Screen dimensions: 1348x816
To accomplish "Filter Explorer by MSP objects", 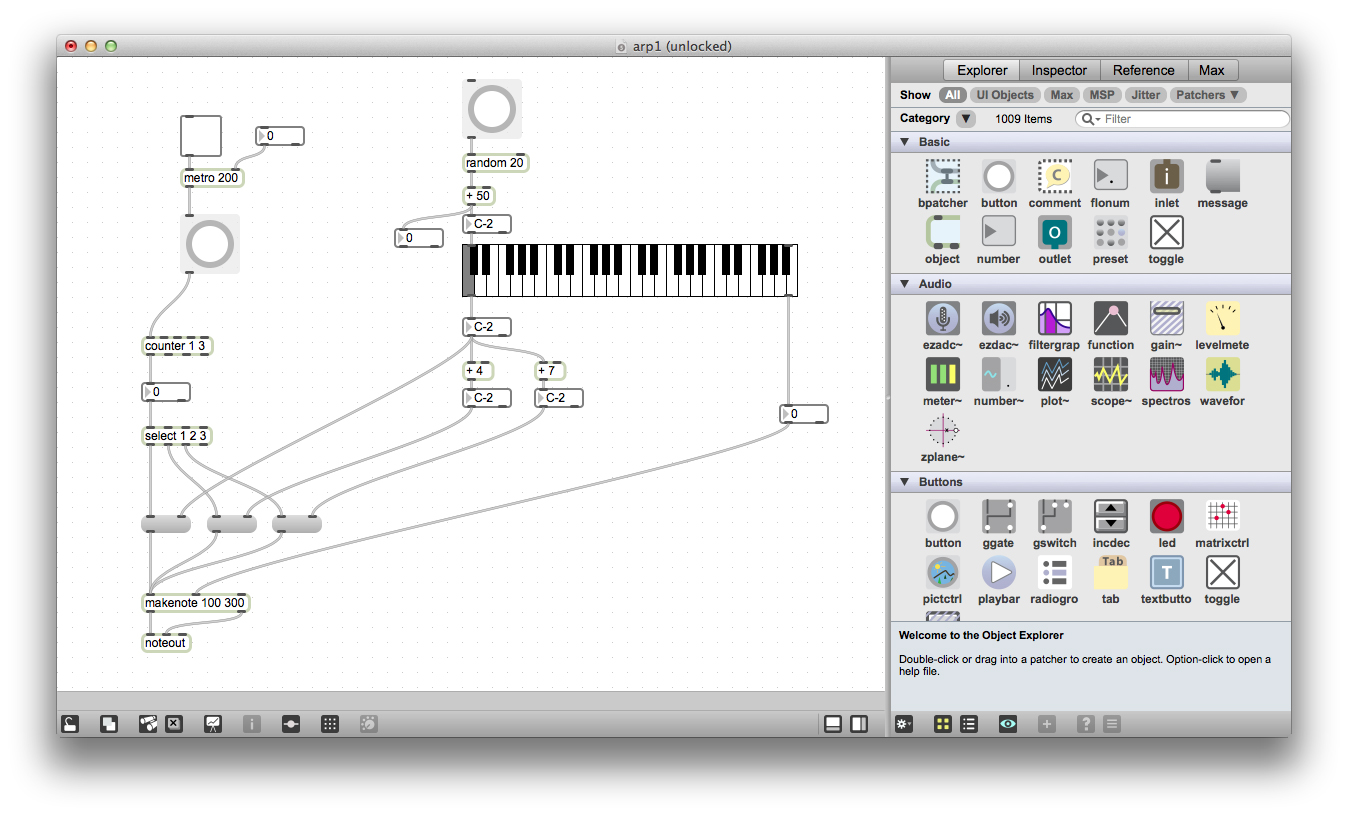I will (x=1102, y=95).
